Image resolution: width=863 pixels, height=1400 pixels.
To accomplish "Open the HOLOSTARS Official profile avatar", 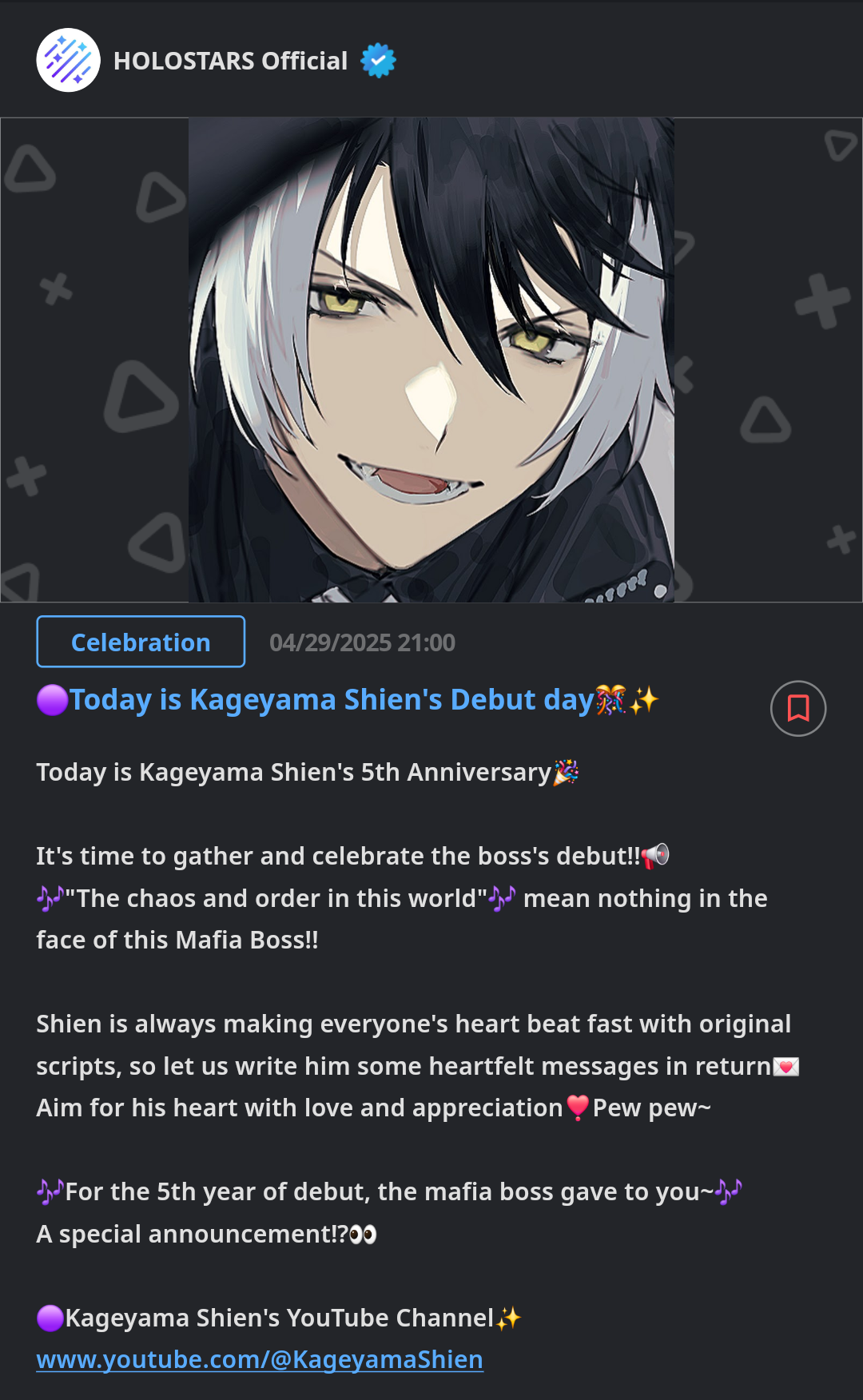I will coord(68,60).
